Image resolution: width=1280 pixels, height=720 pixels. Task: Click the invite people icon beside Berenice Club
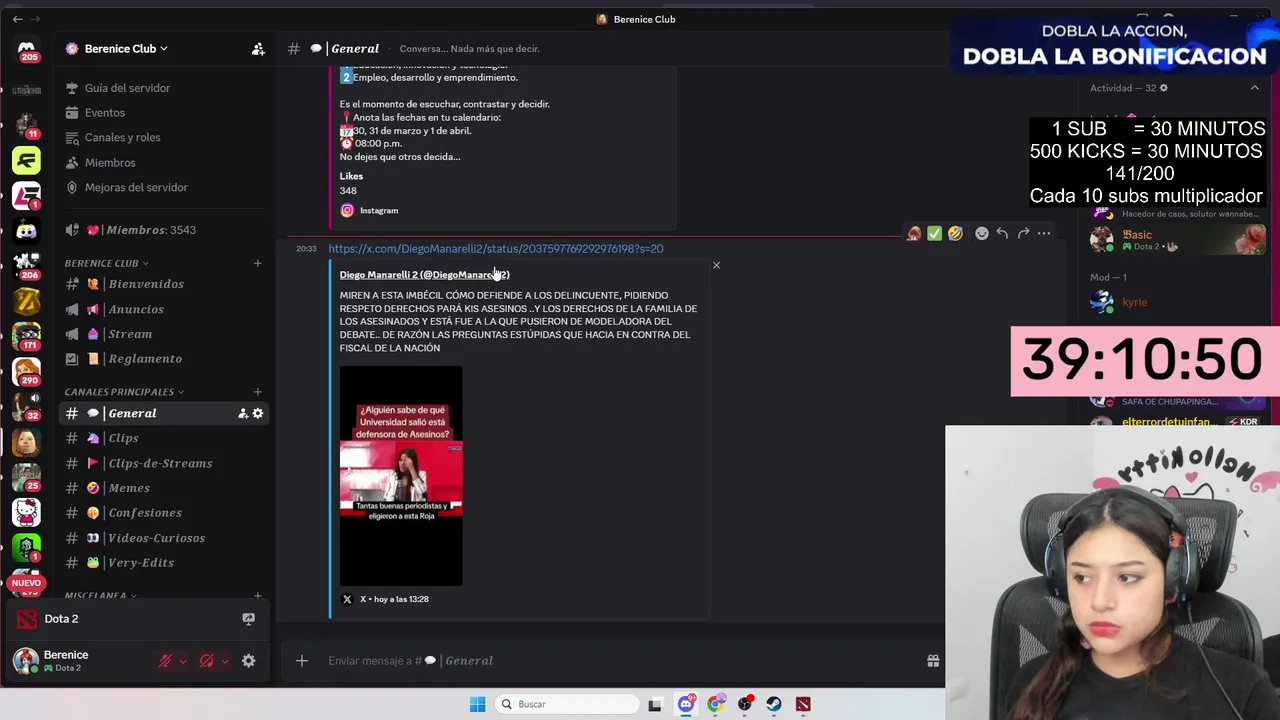point(258,48)
